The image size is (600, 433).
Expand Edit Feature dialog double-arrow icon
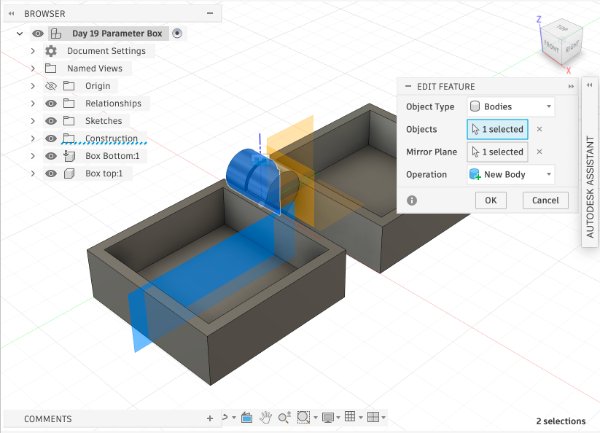571,86
